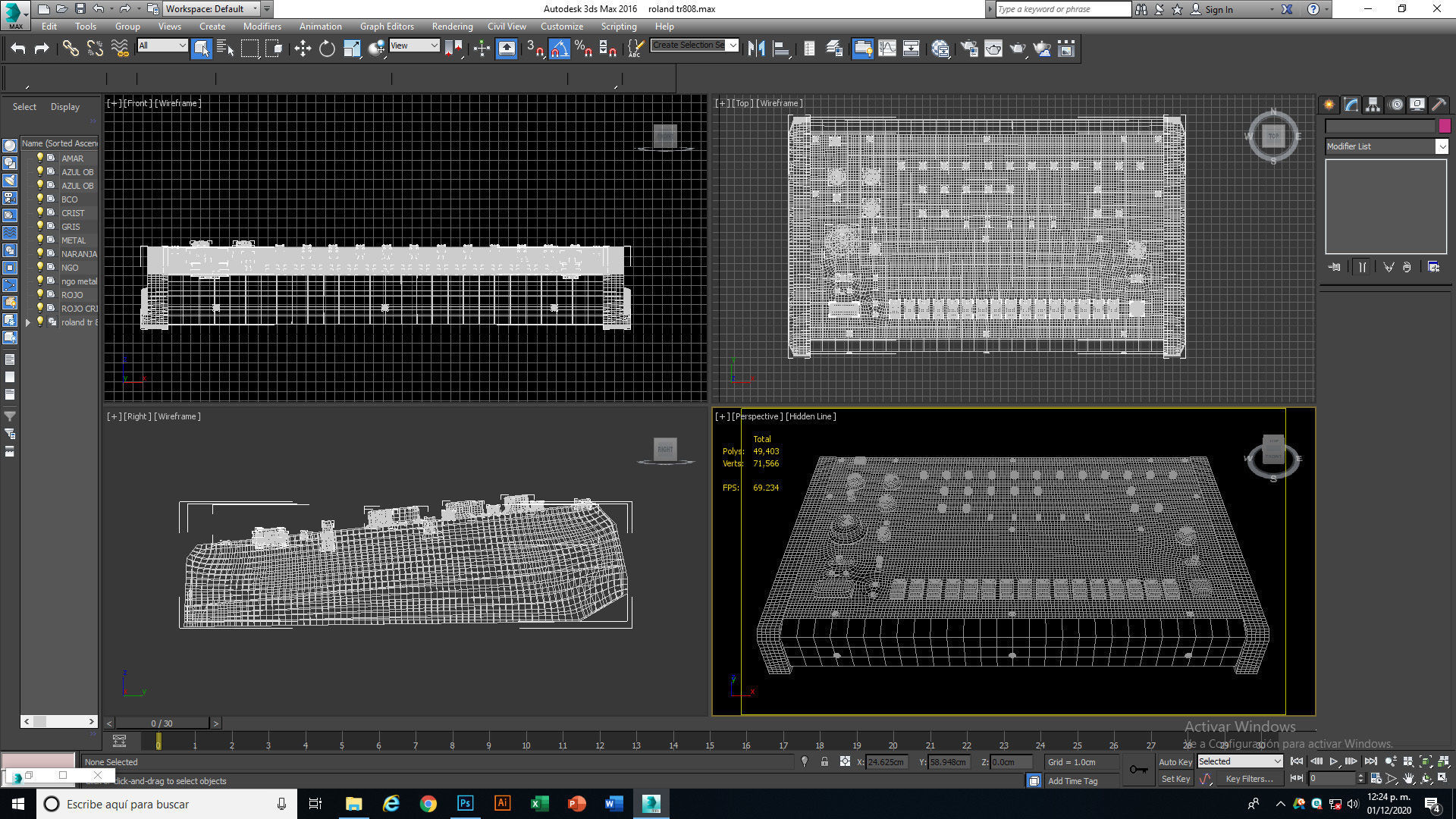Click the Mirror tool icon
This screenshot has width=1456, height=819.
(x=756, y=49)
